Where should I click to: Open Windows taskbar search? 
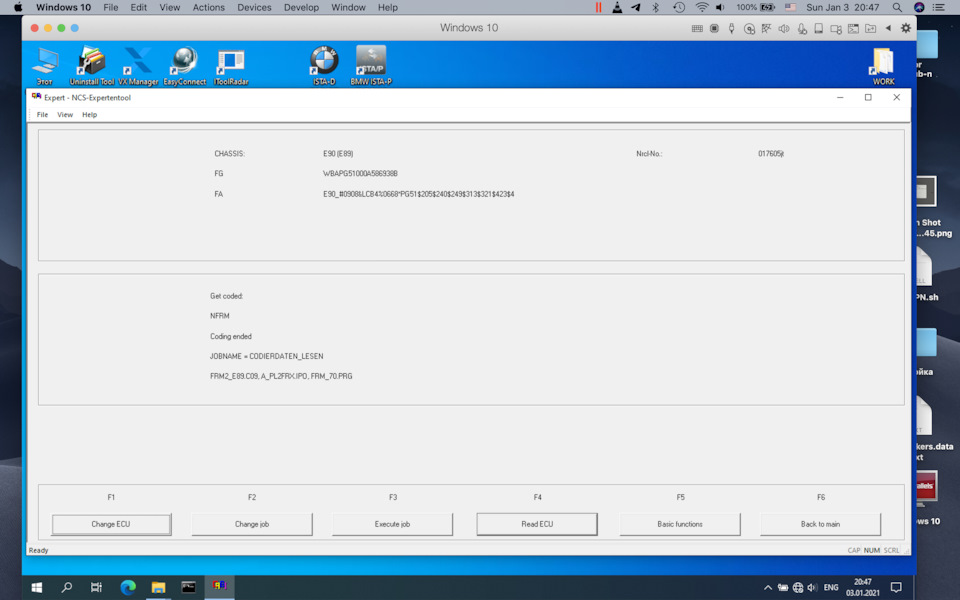(66, 587)
